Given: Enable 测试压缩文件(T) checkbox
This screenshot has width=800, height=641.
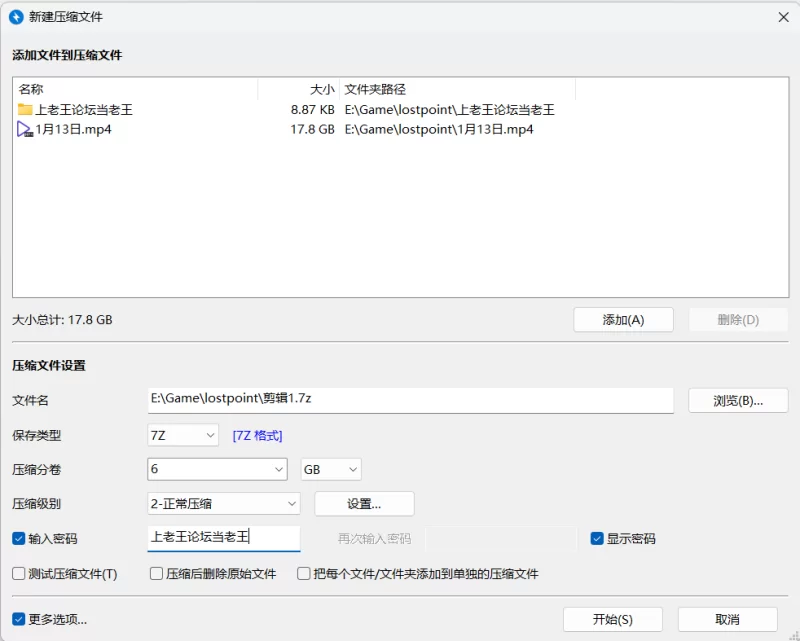Looking at the screenshot, I should coord(19,574).
